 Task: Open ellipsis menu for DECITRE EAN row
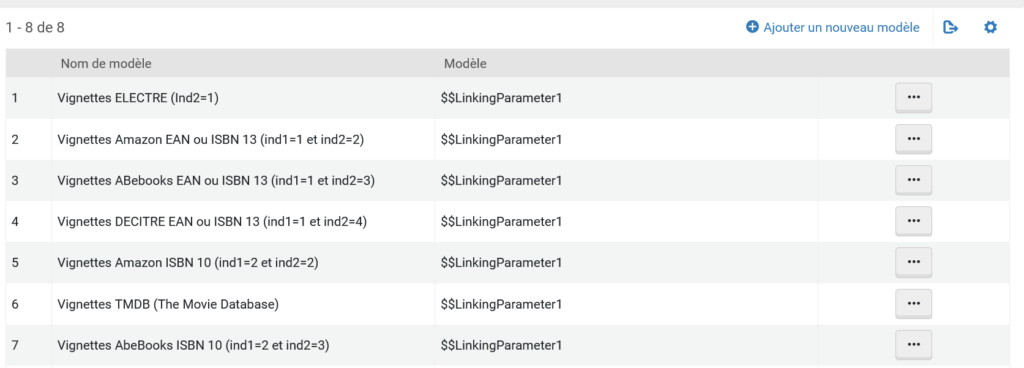tap(913, 221)
